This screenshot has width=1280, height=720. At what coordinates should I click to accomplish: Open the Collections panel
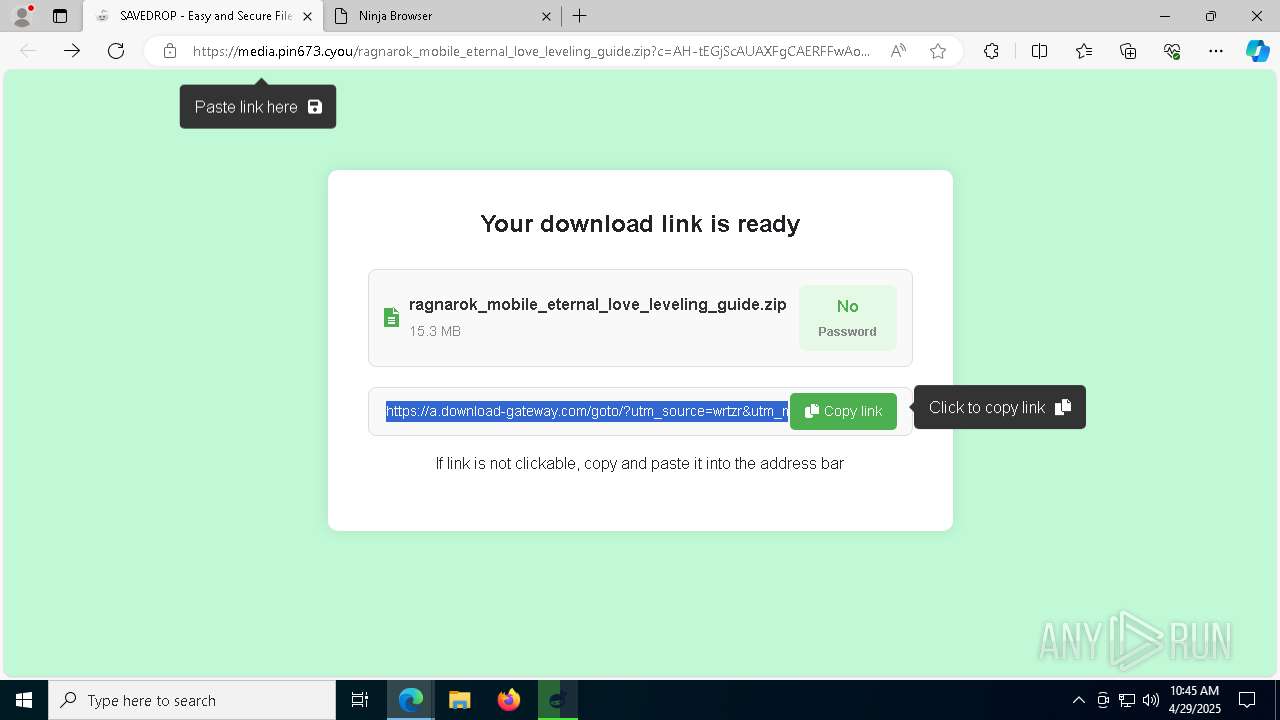pyautogui.click(x=1128, y=51)
